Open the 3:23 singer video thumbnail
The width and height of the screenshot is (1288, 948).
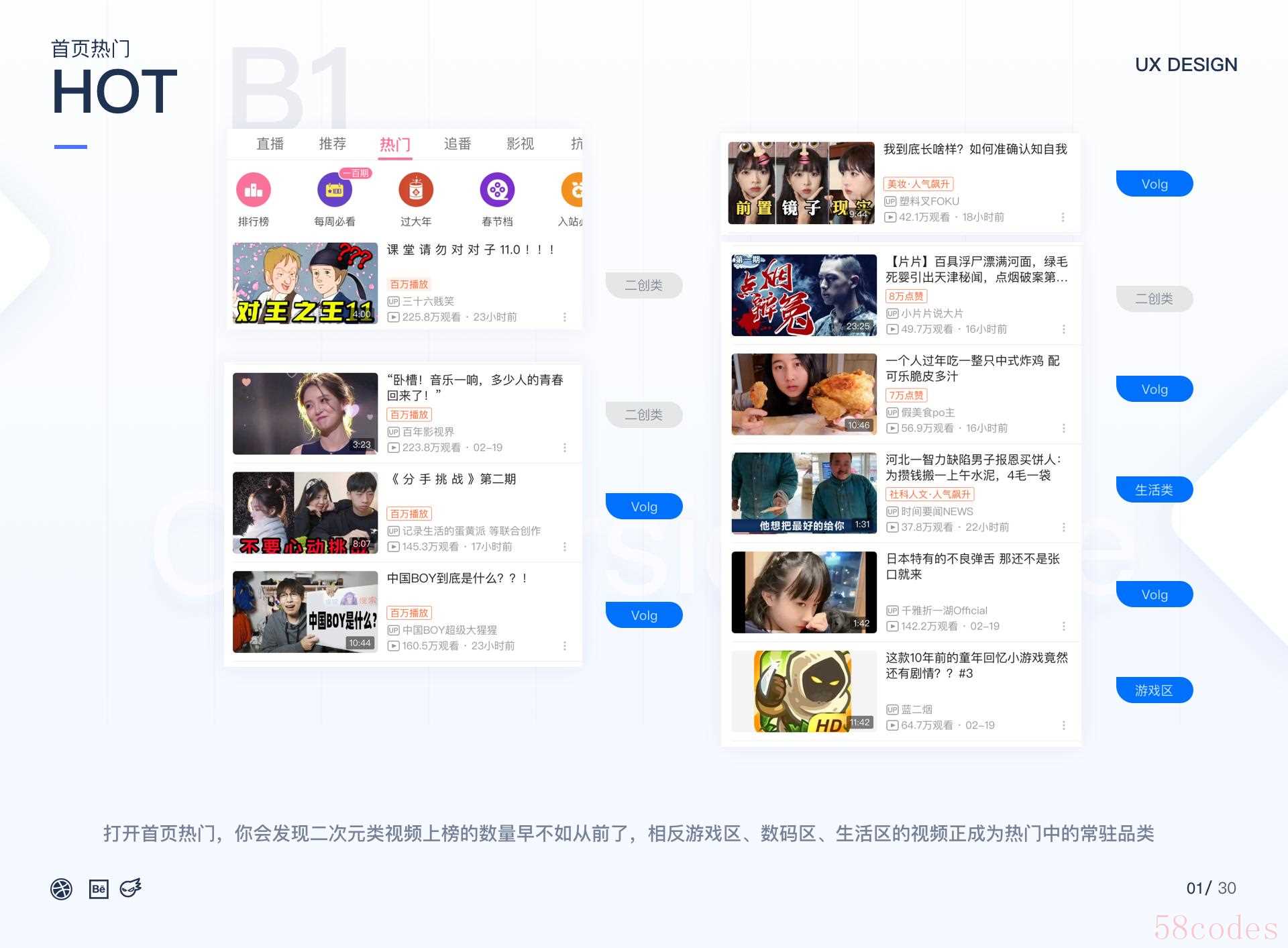point(305,413)
